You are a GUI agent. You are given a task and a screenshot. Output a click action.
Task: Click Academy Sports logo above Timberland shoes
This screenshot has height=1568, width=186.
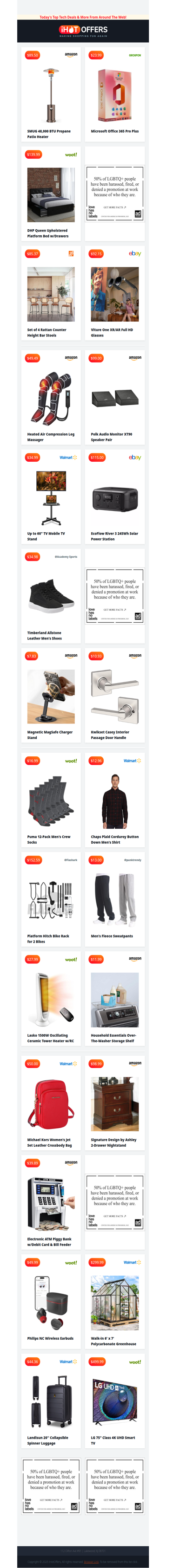[66, 557]
